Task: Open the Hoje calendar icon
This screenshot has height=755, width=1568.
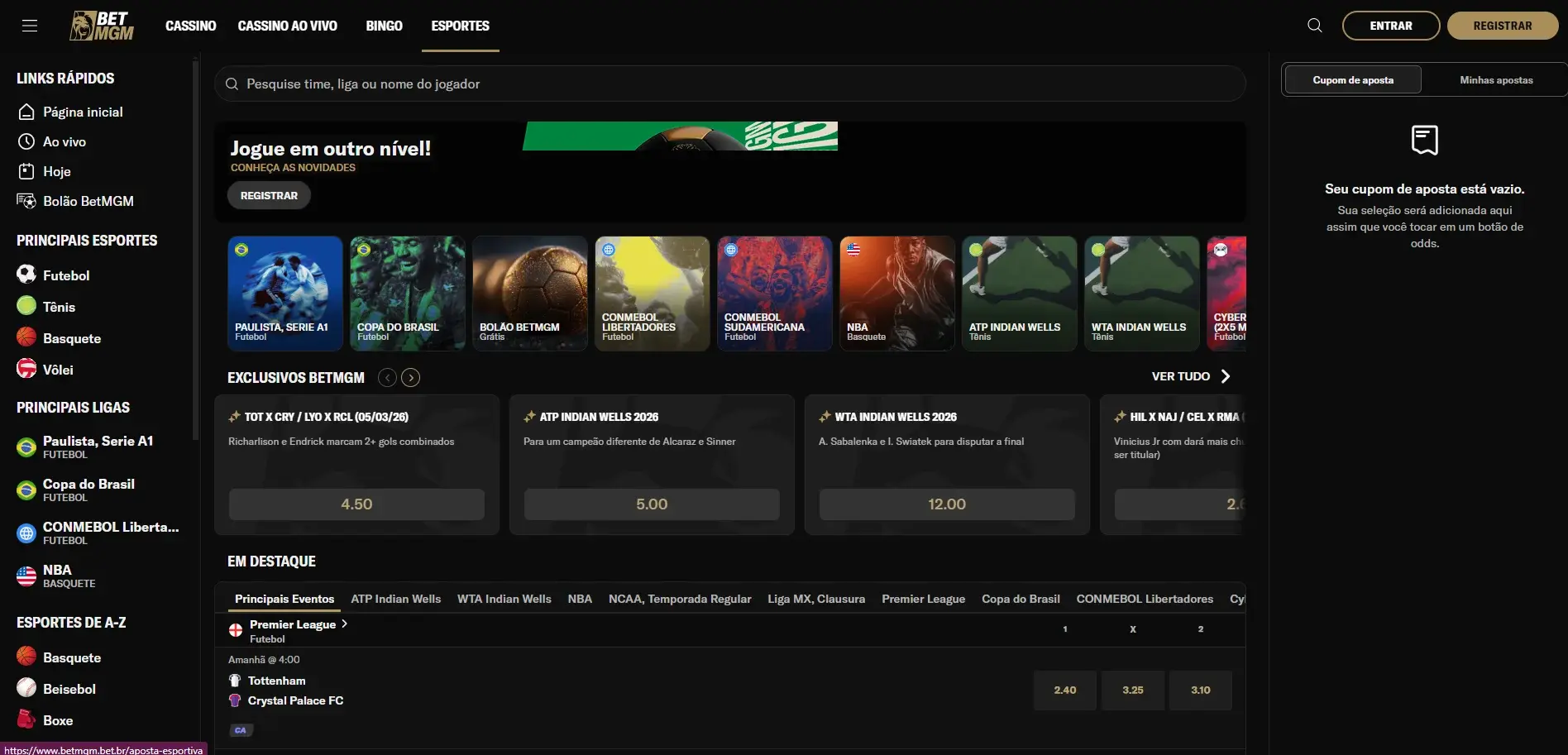Action: click(x=26, y=171)
